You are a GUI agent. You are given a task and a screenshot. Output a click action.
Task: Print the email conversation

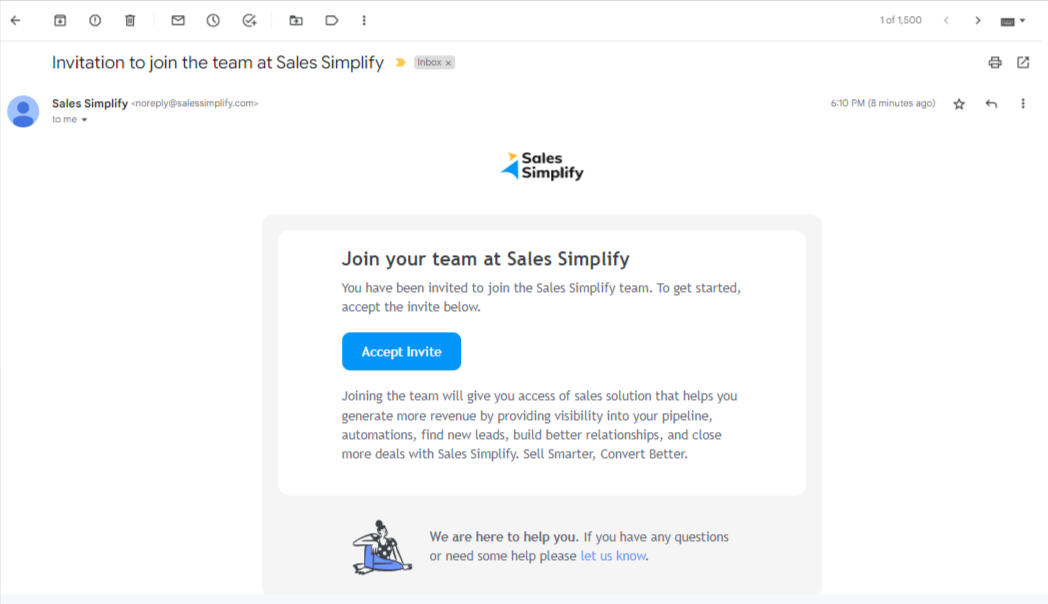(995, 62)
